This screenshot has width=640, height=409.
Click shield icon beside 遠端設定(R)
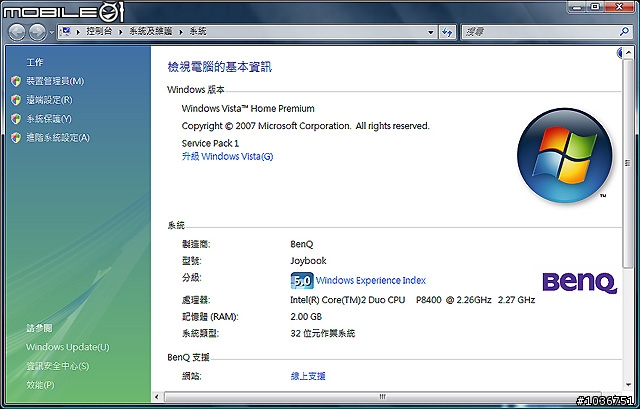tap(16, 100)
